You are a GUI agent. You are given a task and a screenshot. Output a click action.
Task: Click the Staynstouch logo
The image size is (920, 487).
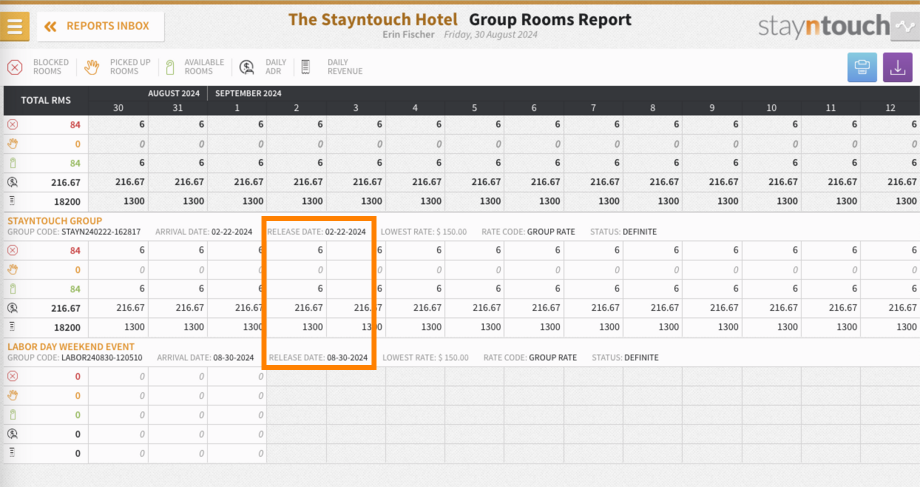tap(824, 26)
